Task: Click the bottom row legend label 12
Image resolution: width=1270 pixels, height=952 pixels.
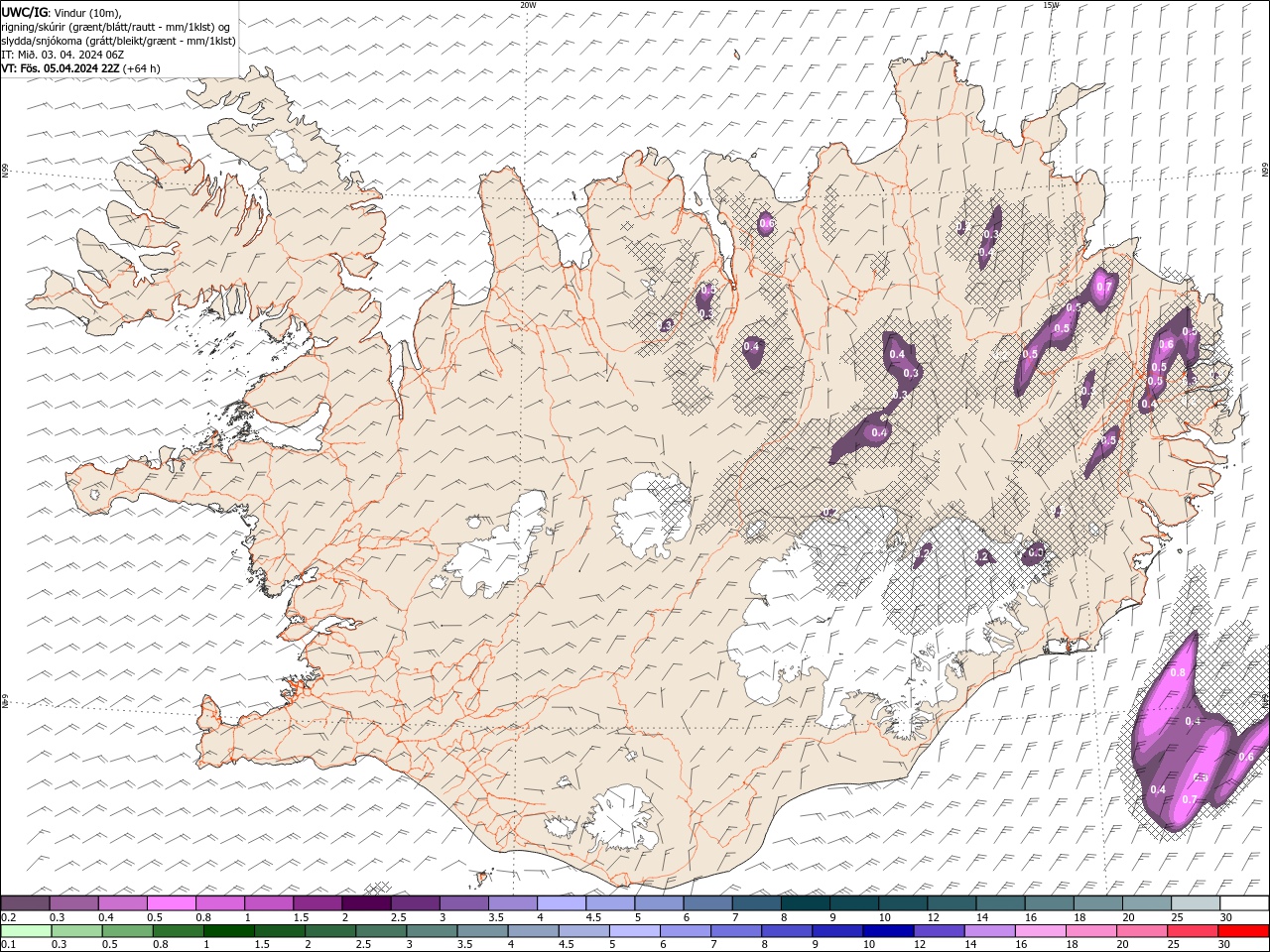Action: (x=919, y=945)
